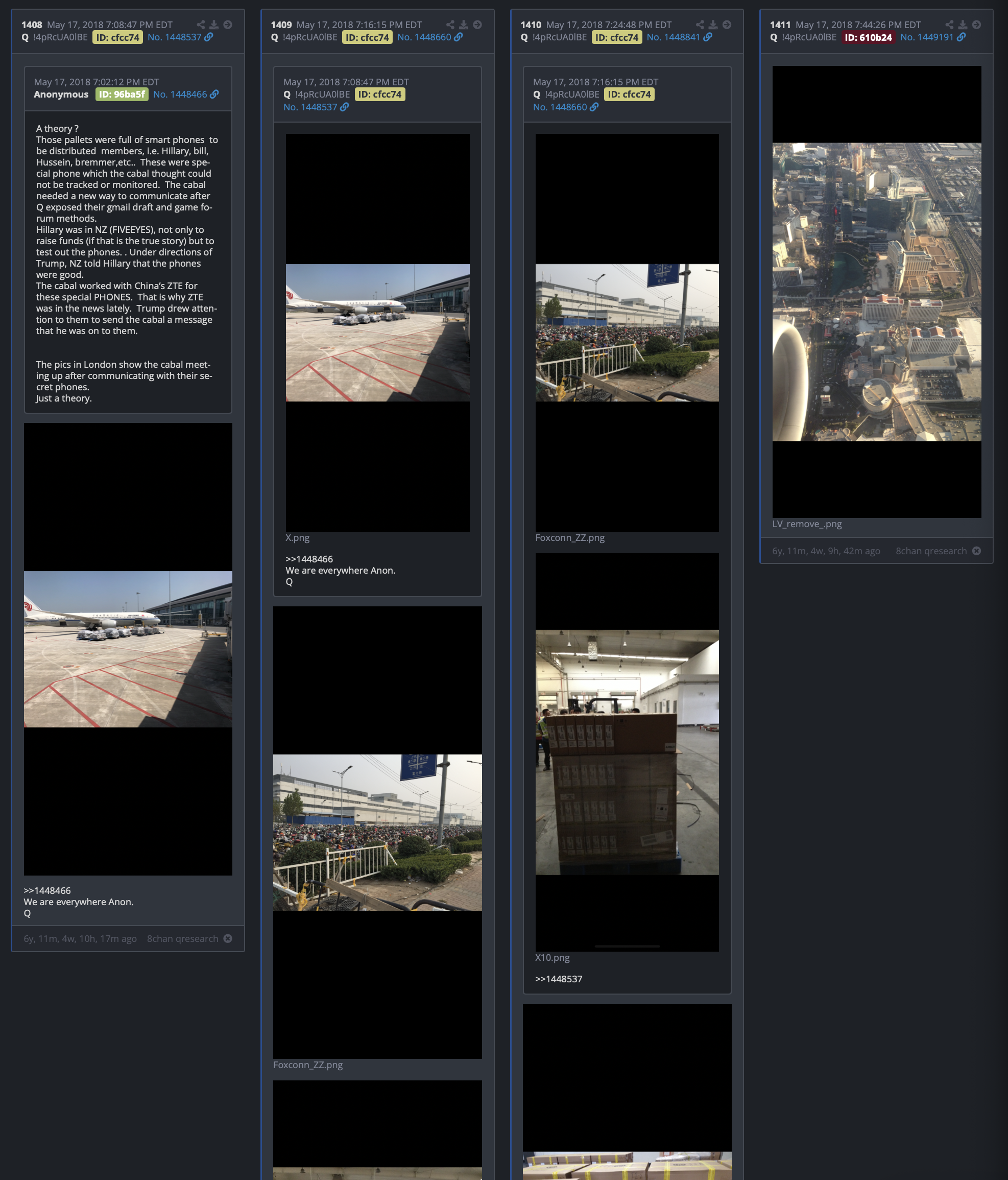Viewport: 1008px width, 1180px height.
Task: Open Foxconn crowd image in post 1409
Action: point(378,833)
